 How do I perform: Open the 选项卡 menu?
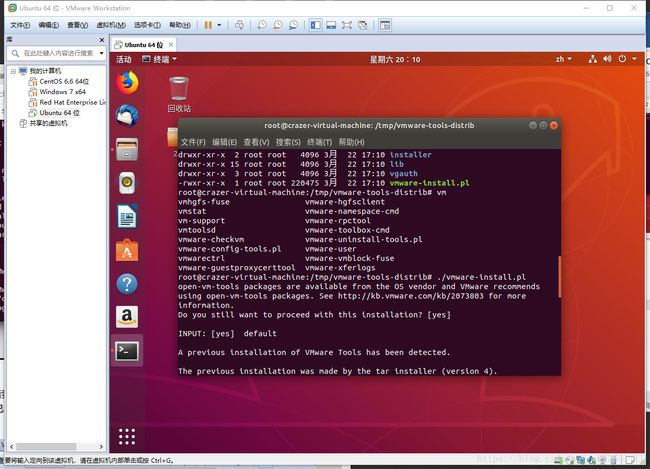(147, 25)
